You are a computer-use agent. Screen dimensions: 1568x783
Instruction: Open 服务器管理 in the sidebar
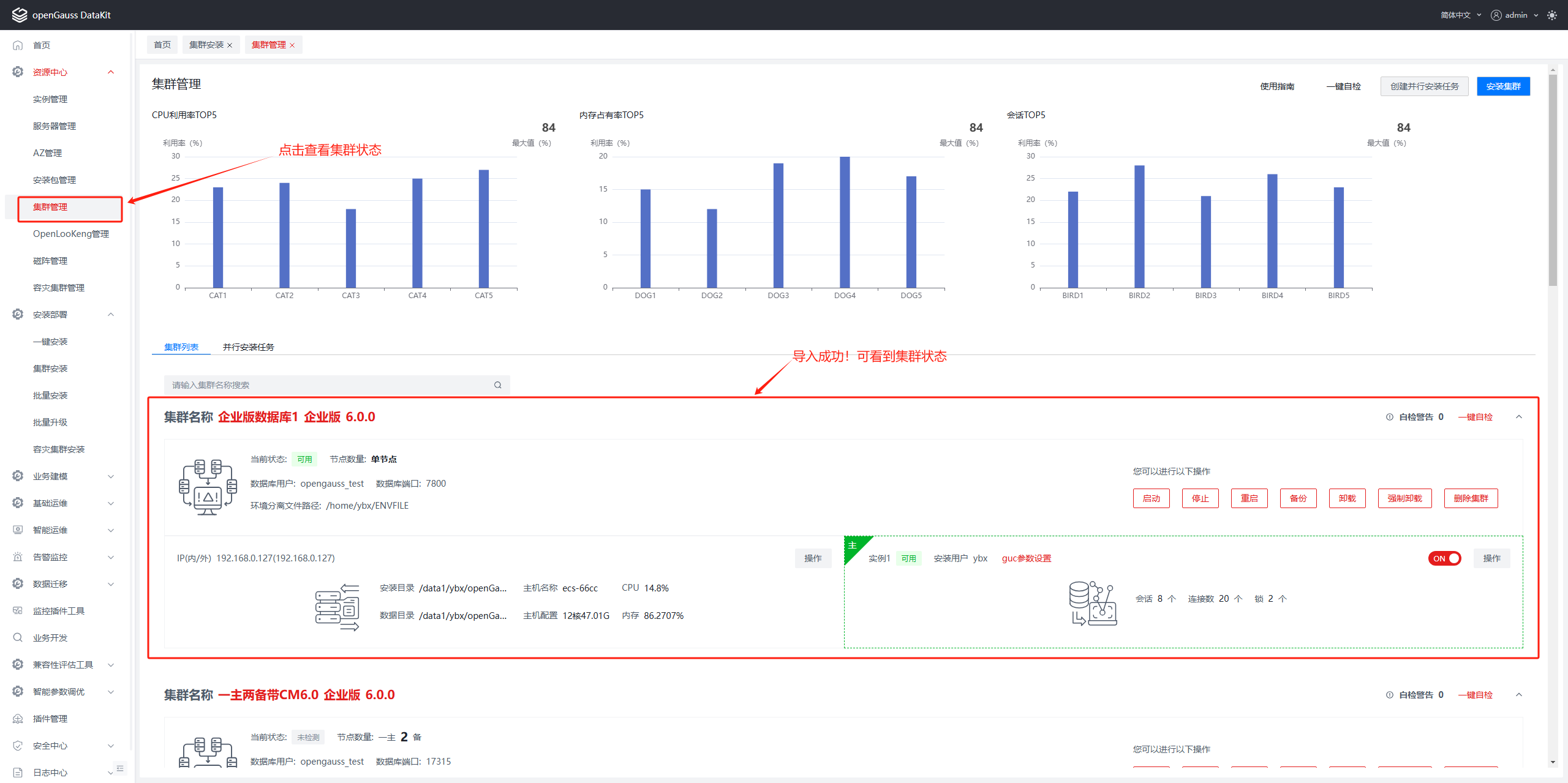pyautogui.click(x=55, y=126)
